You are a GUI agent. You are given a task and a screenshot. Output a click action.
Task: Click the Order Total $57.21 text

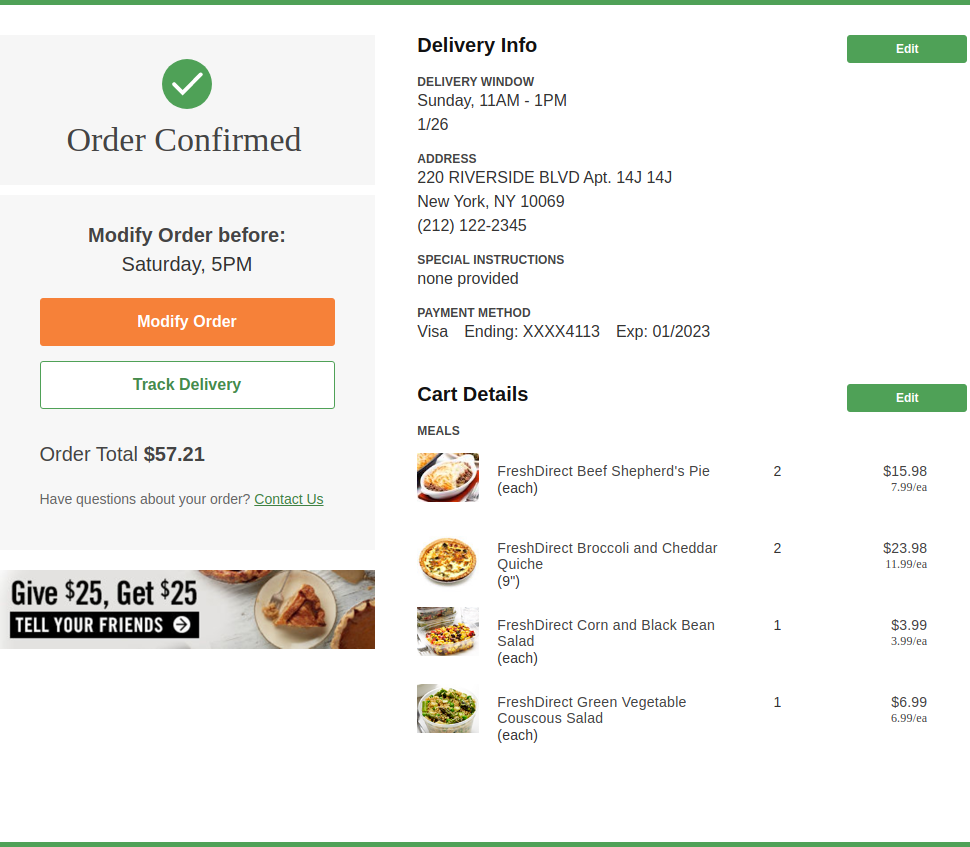pyautogui.click(x=122, y=455)
